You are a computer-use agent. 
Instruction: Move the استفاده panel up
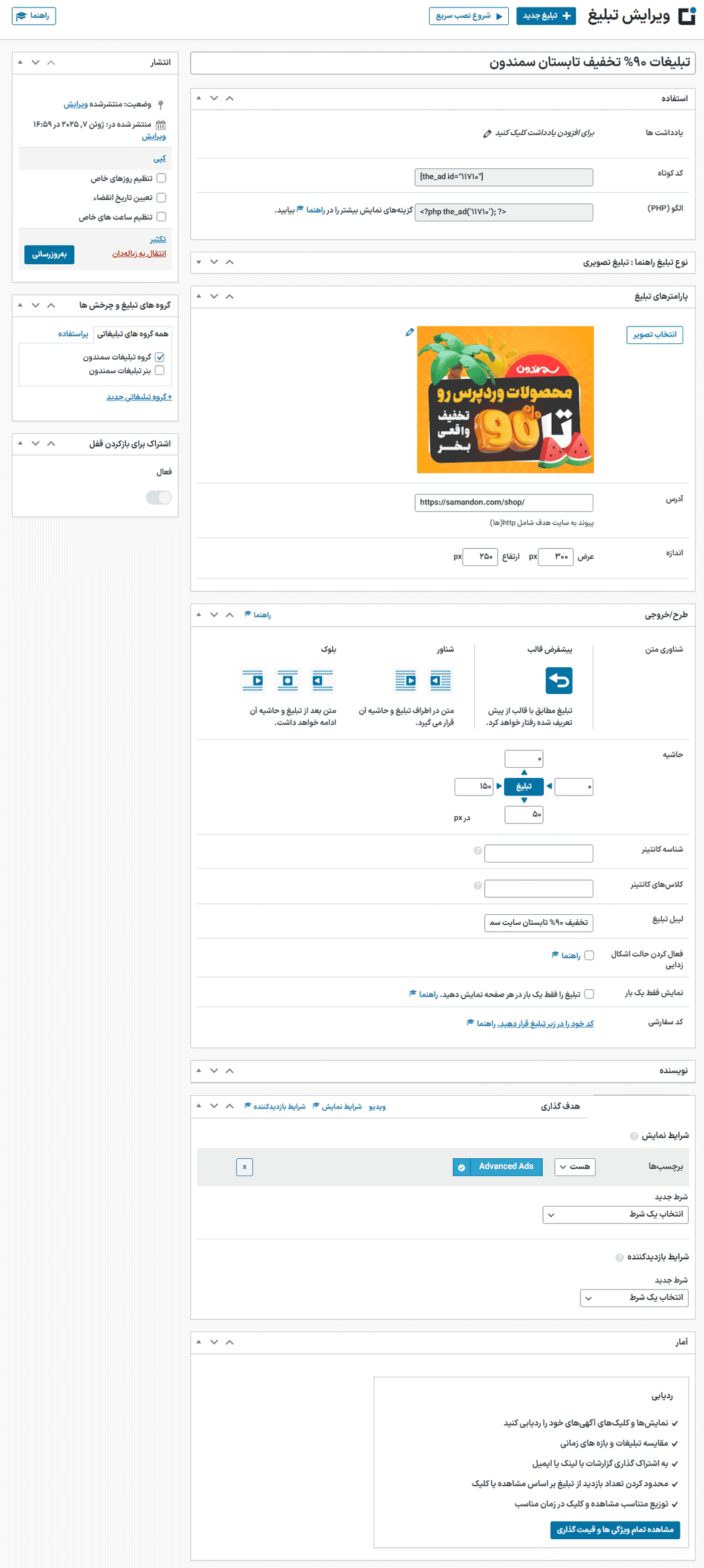[x=230, y=99]
